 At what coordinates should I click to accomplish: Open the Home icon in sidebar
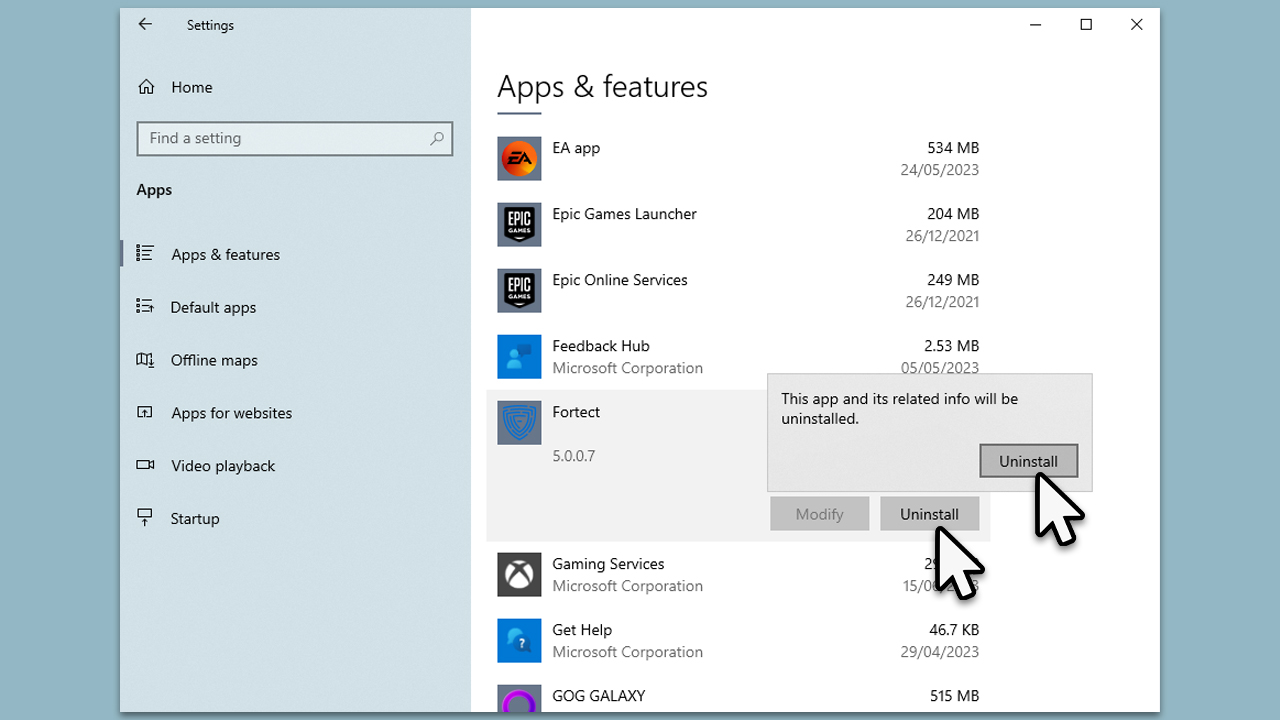pyautogui.click(x=146, y=87)
